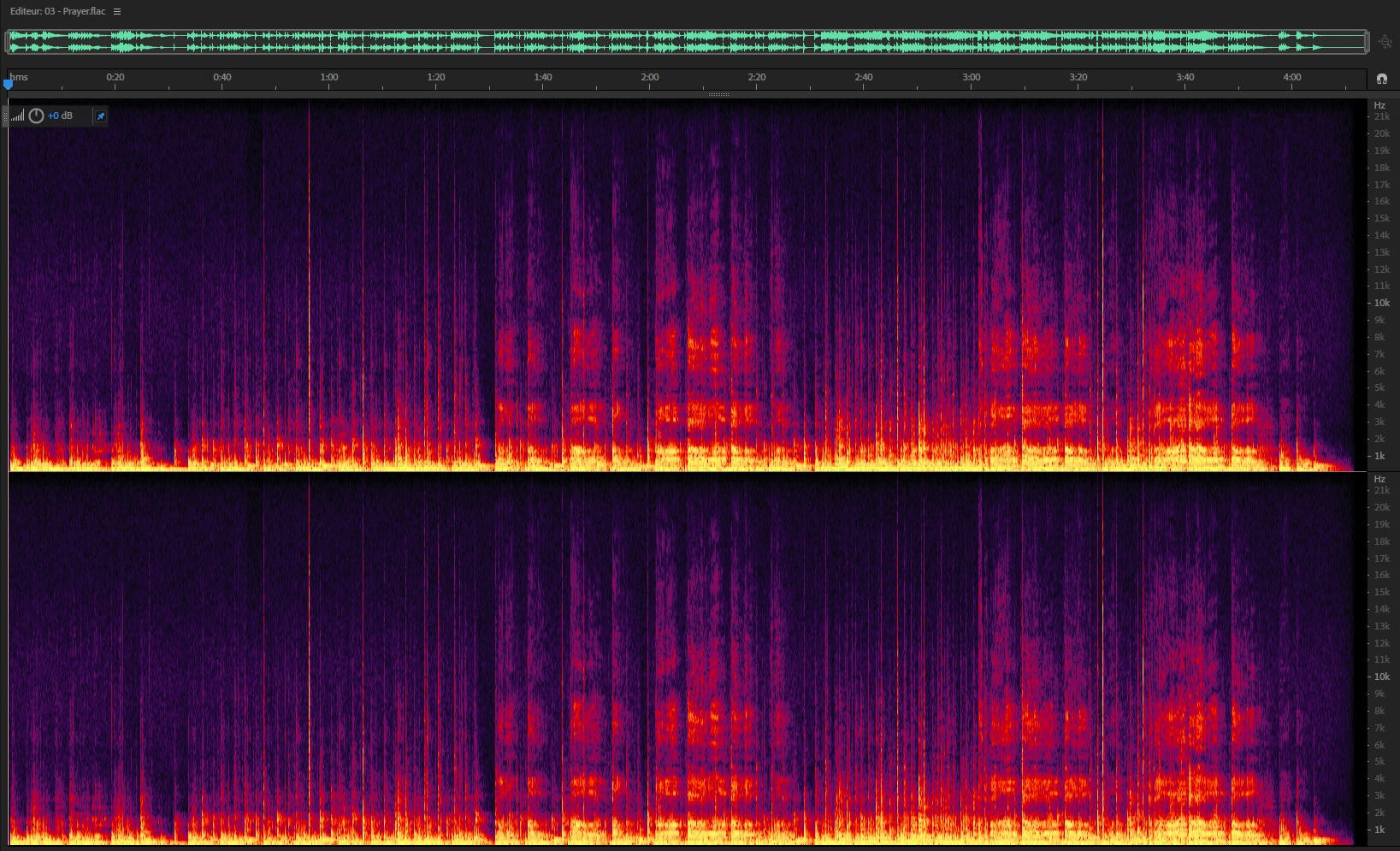Click the 1:00 mark on time ruler
The height and width of the screenshot is (851, 1400).
[x=329, y=77]
